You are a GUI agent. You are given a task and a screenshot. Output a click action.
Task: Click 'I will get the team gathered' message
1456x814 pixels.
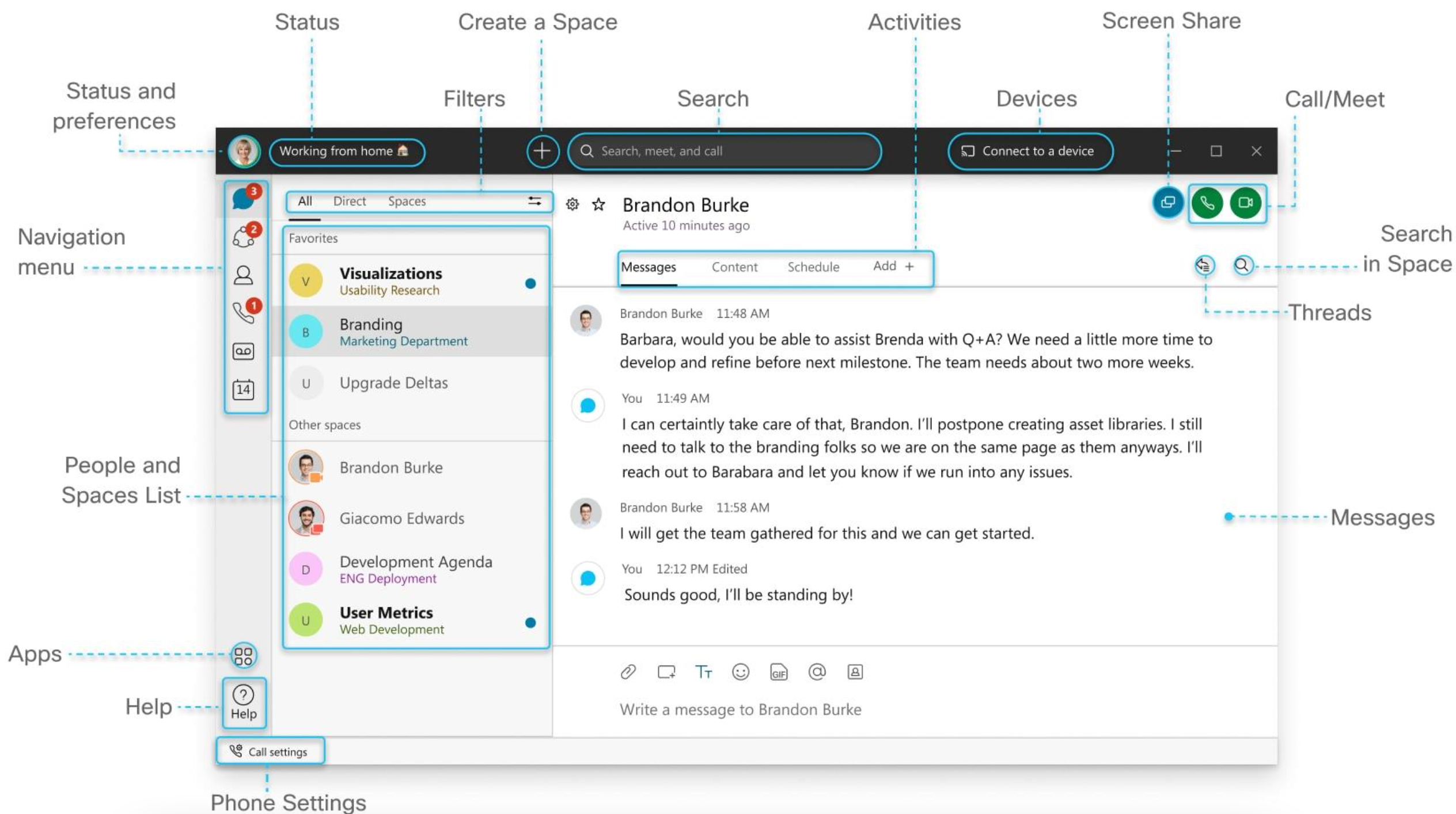click(x=826, y=534)
